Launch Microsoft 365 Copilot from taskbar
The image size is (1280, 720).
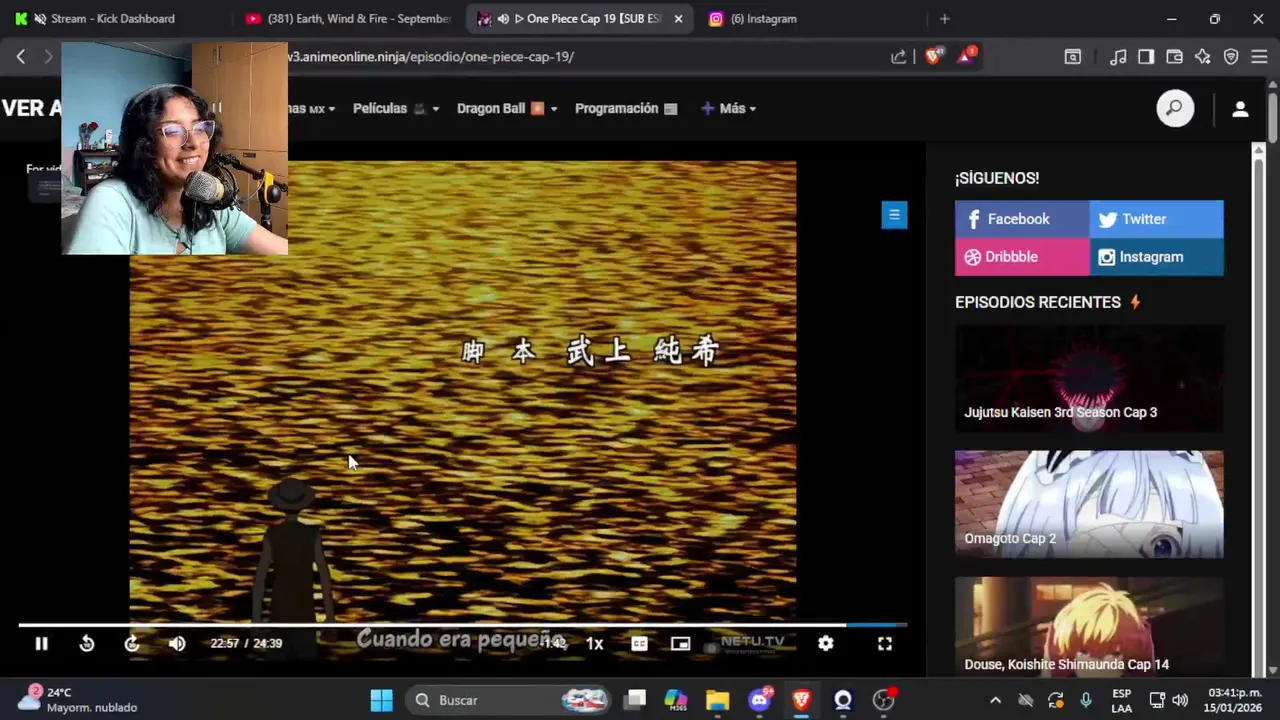(676, 700)
